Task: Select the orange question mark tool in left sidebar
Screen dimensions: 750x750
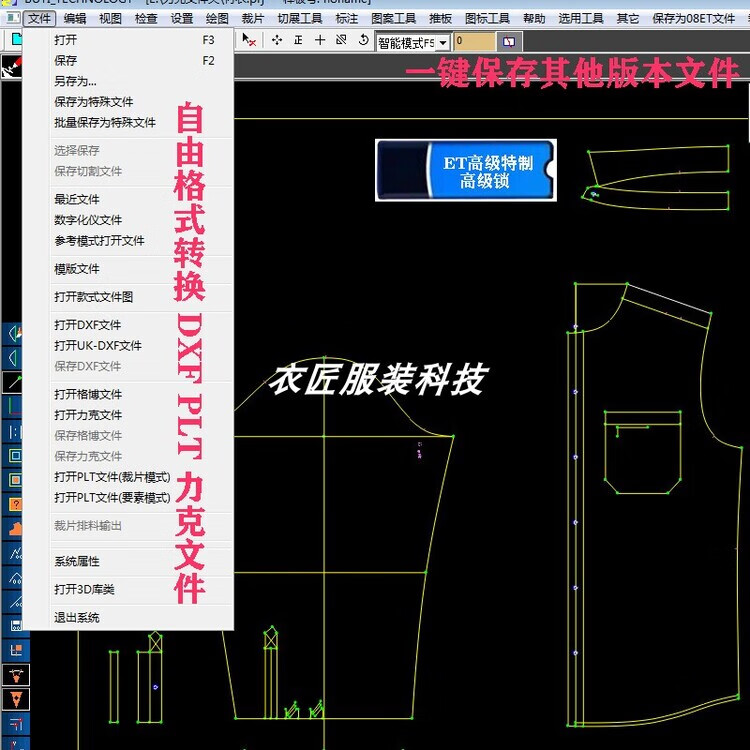Action: click(15, 504)
